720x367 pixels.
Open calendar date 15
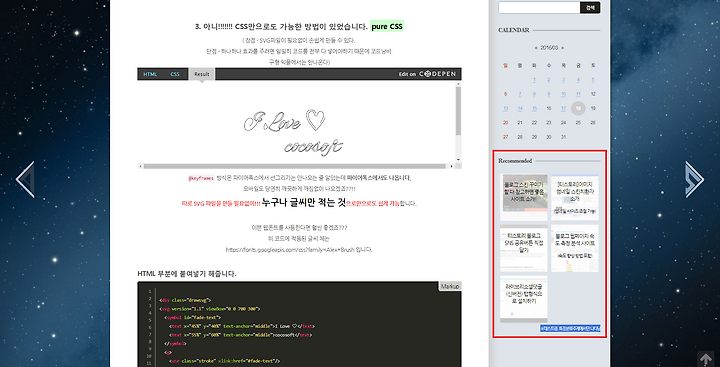[534, 108]
